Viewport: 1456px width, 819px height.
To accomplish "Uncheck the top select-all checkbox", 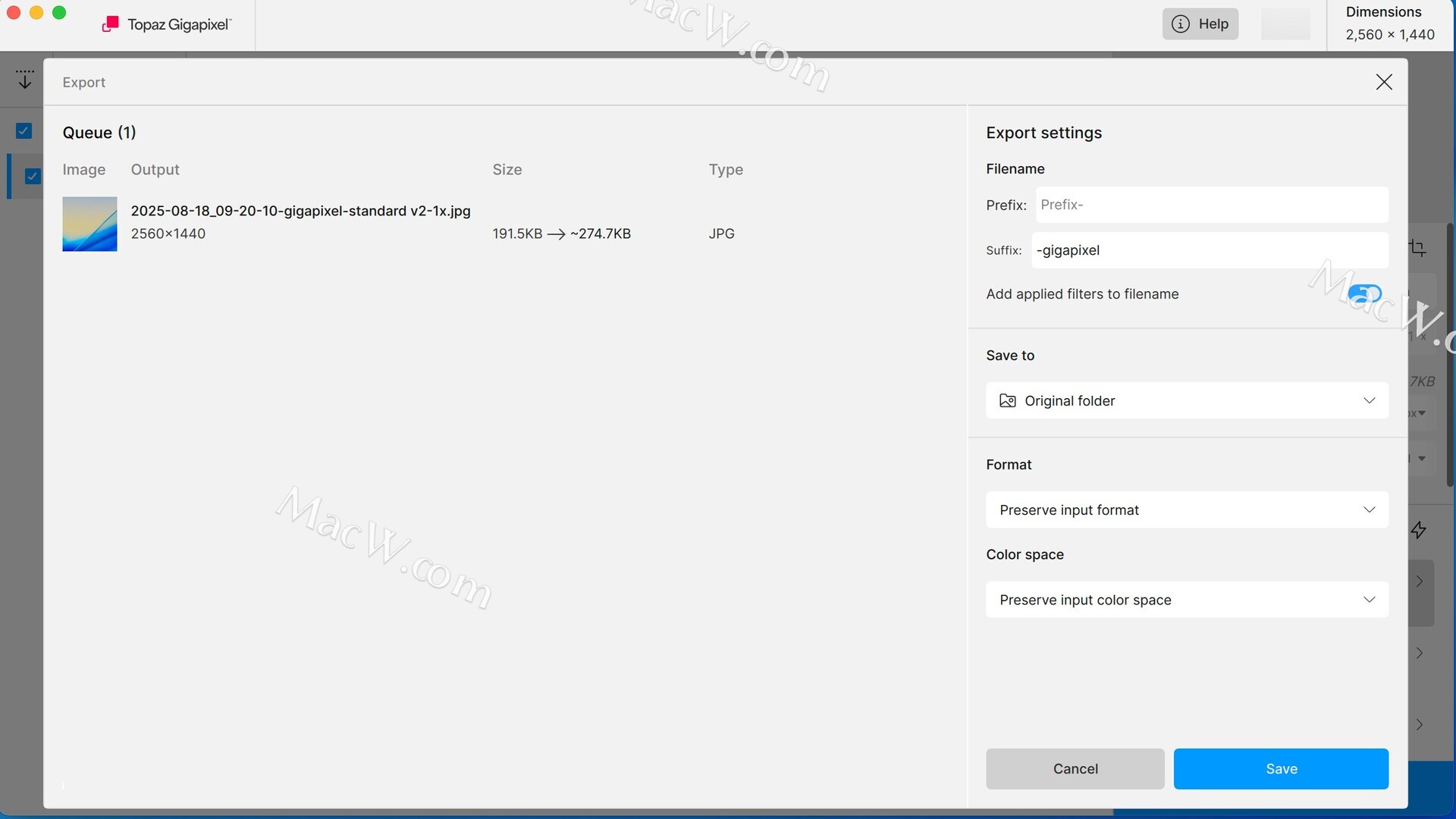I will (x=24, y=131).
